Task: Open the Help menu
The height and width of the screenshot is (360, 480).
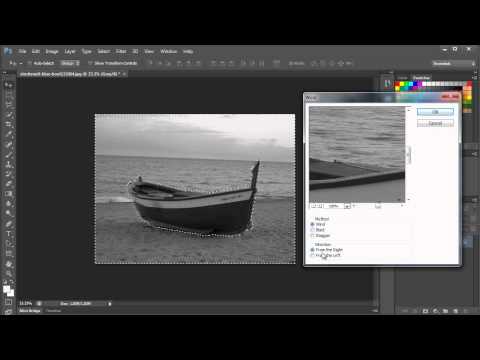Action: coord(188,51)
